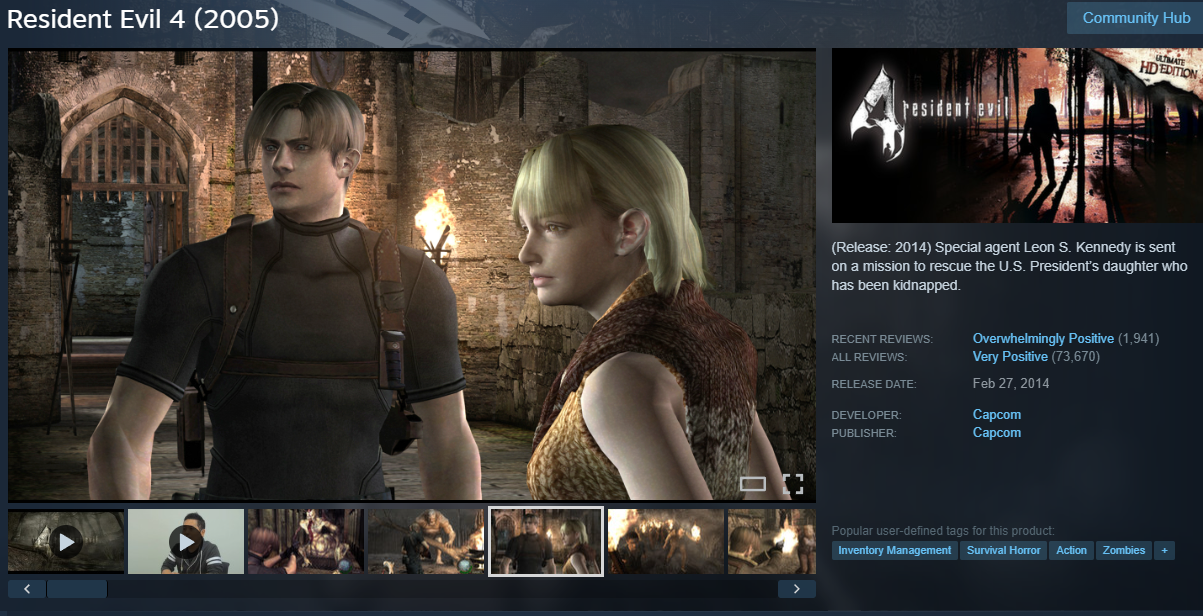Play the second video thumbnail with man
Image resolution: width=1203 pixels, height=616 pixels.
186,542
